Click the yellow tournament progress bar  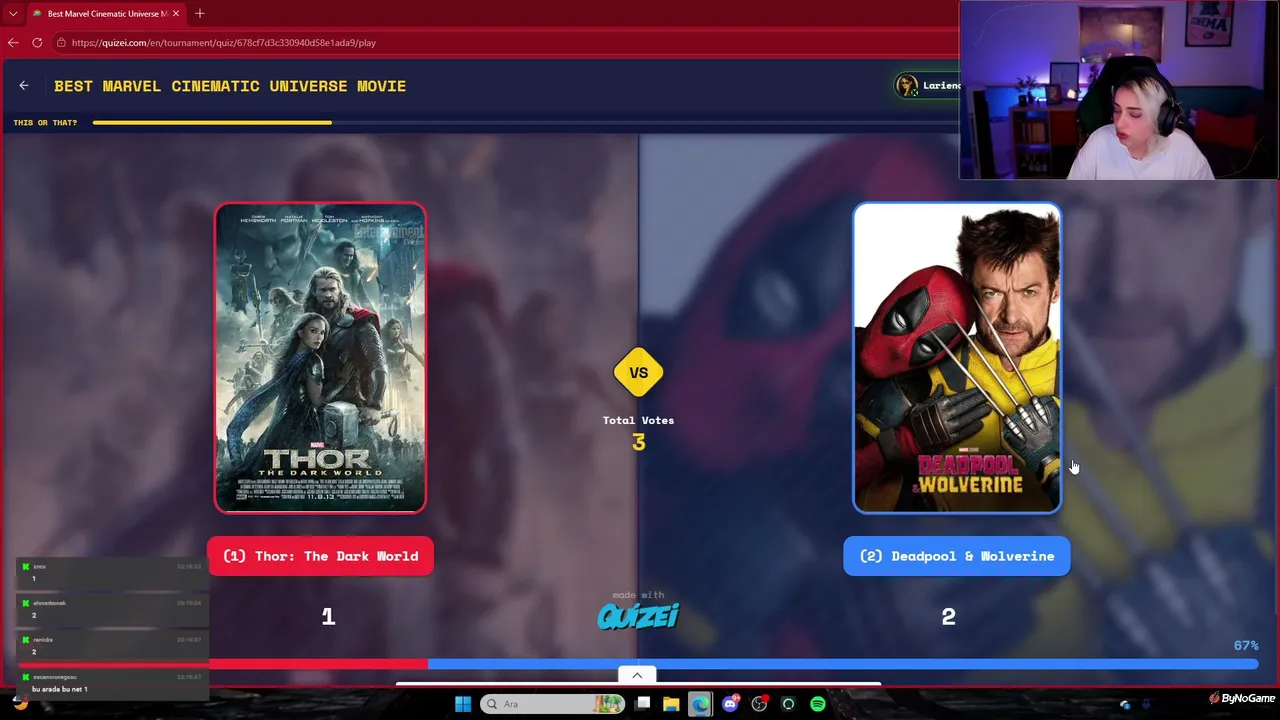212,123
